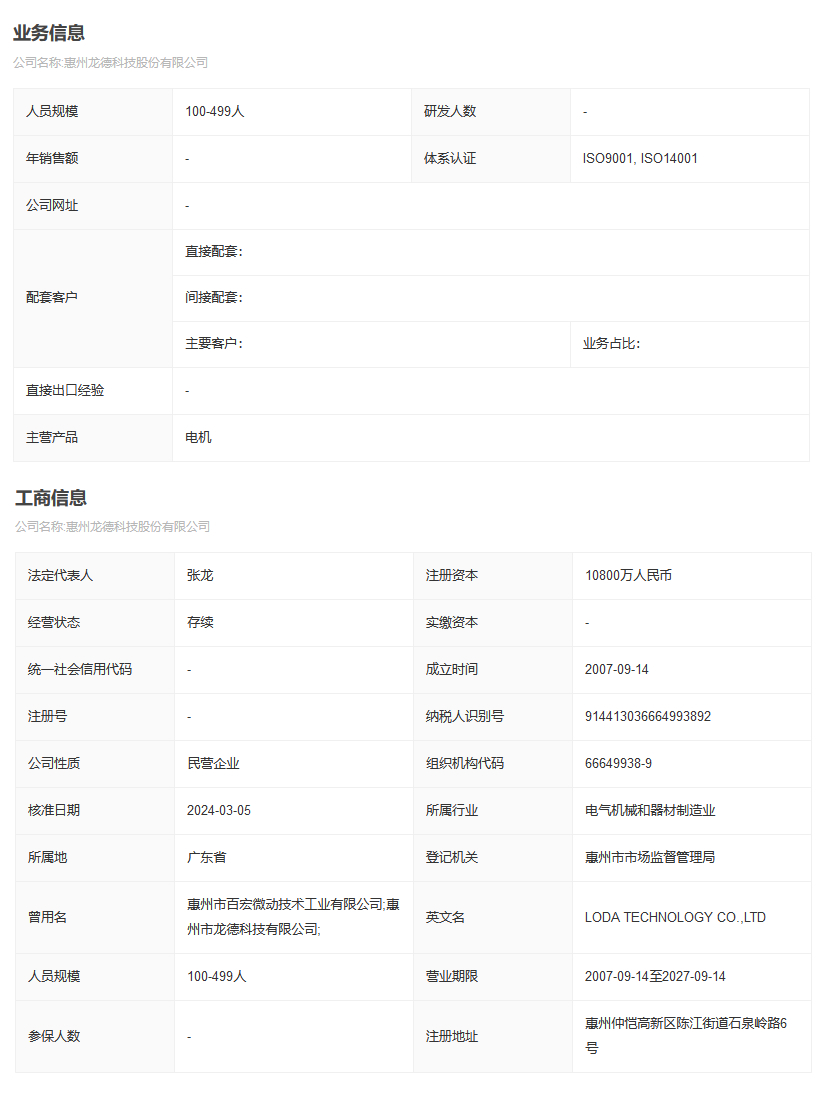Select the 广东省 value
This screenshot has width=826, height=1100.
pyautogui.click(x=206, y=858)
